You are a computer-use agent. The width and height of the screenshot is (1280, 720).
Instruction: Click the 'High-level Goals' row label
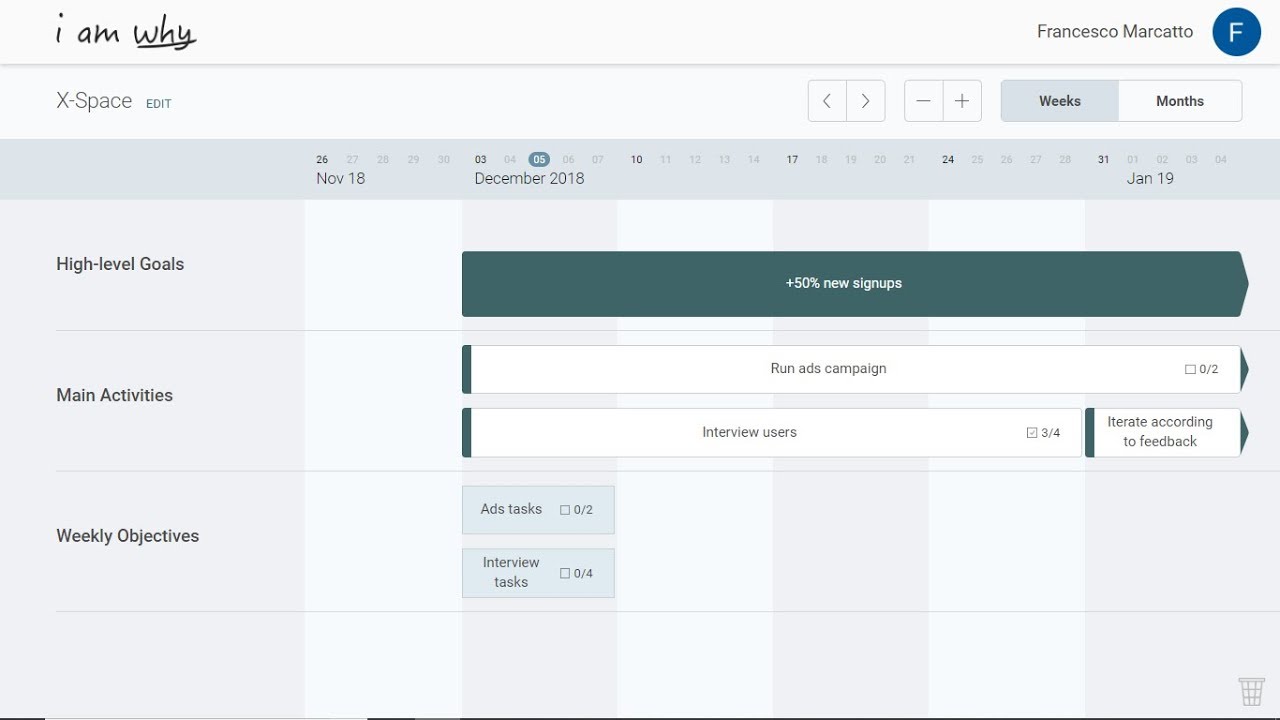click(x=120, y=264)
